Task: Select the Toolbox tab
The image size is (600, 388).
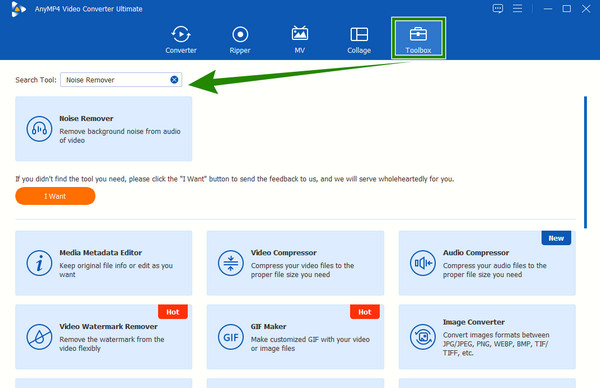Action: pos(418,38)
